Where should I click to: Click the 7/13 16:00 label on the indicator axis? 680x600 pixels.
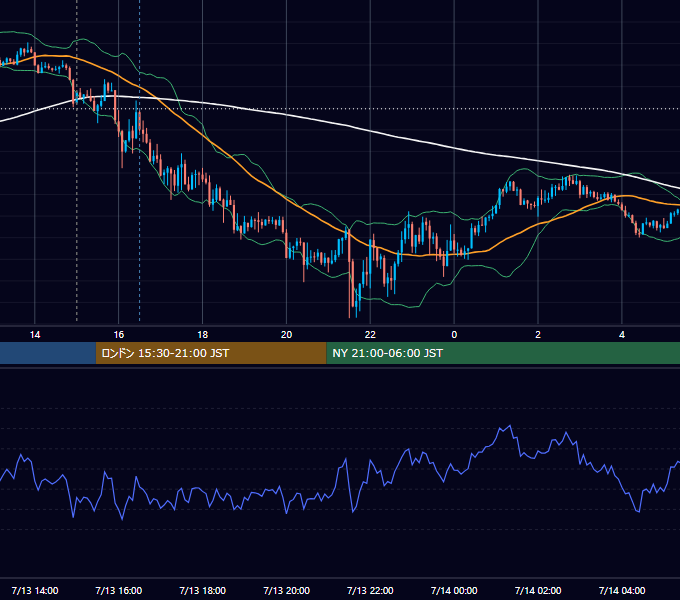118,590
